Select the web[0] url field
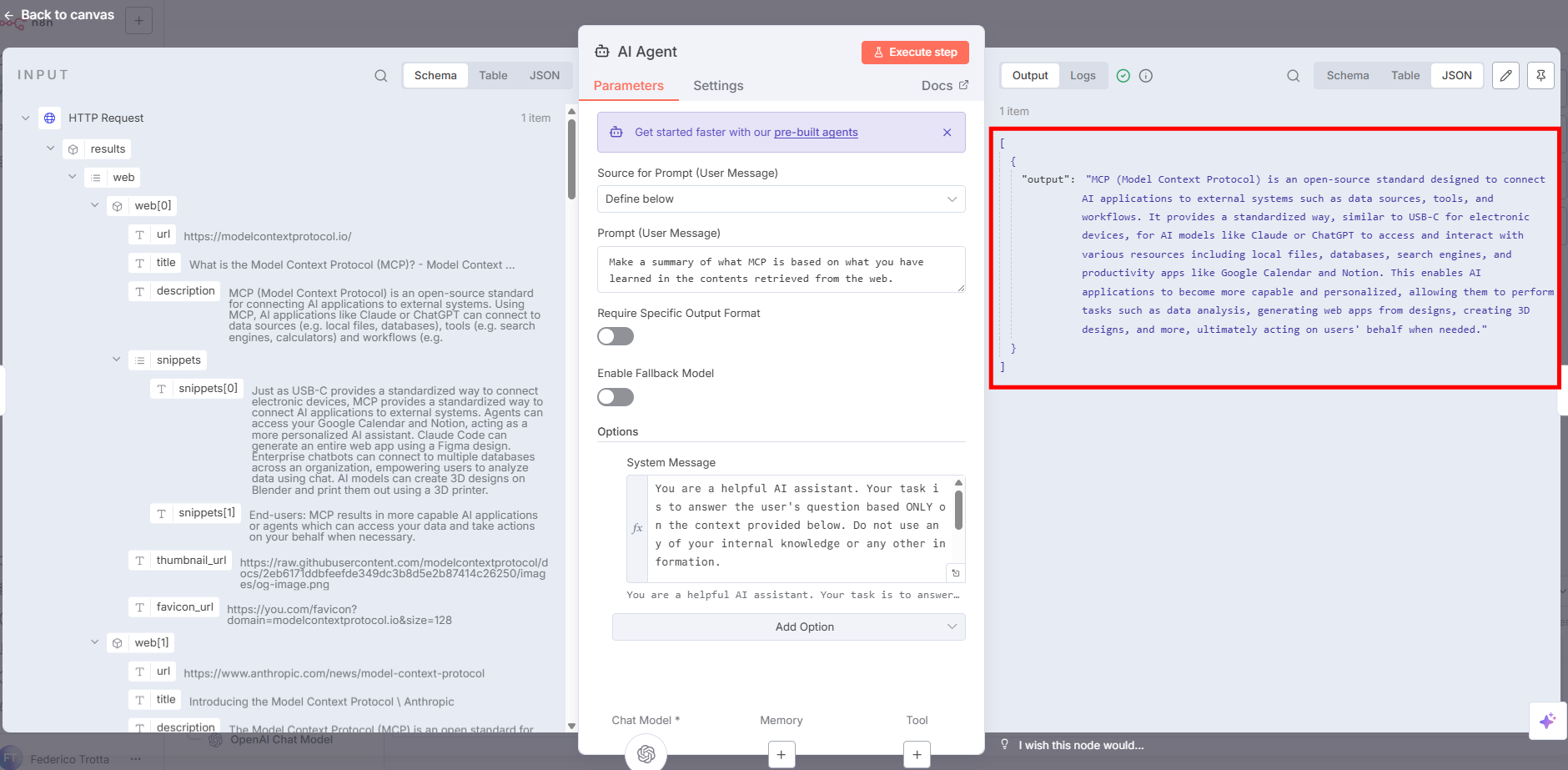1568x770 pixels. [x=153, y=234]
